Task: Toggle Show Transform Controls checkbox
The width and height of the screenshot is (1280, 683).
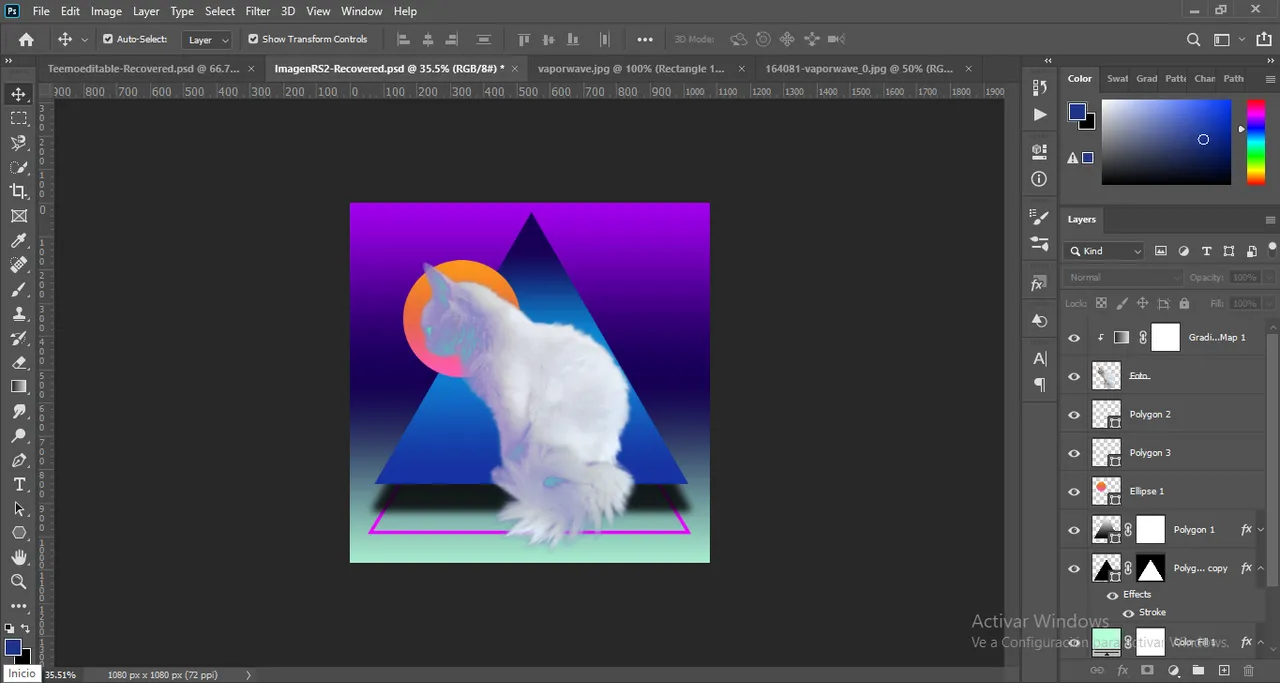Action: 253,39
